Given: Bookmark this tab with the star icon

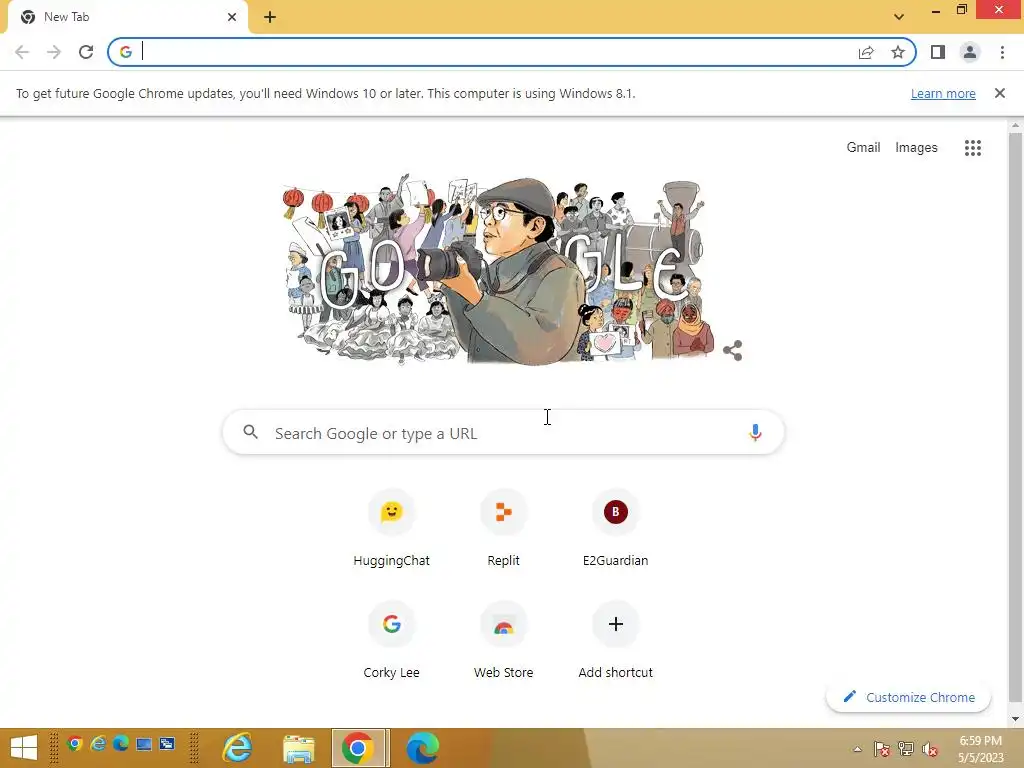Looking at the screenshot, I should point(898,52).
